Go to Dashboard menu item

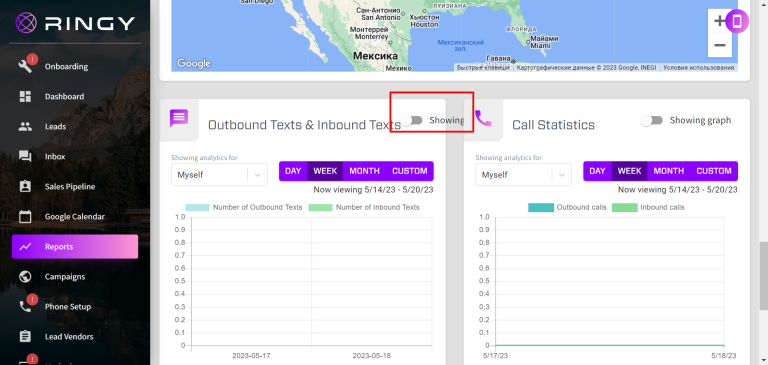(x=75, y=97)
